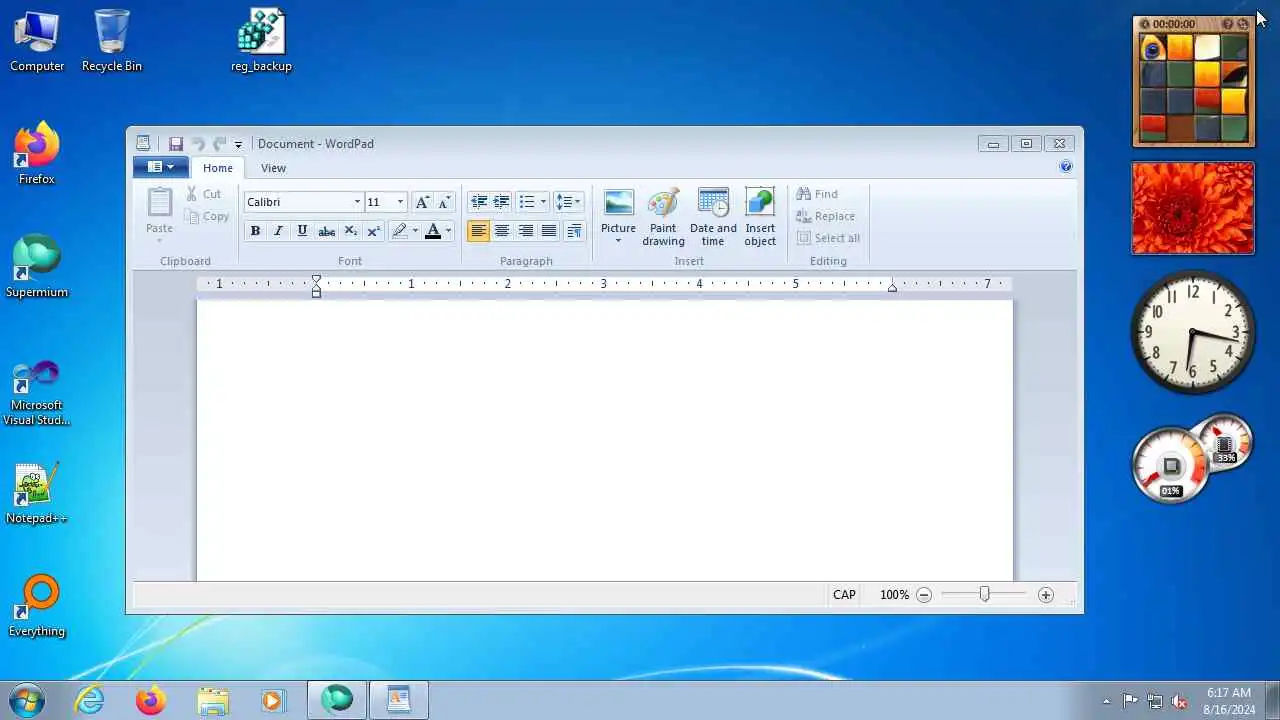1280x720 pixels.
Task: Expand the Picture options arrow
Action: [x=618, y=241]
